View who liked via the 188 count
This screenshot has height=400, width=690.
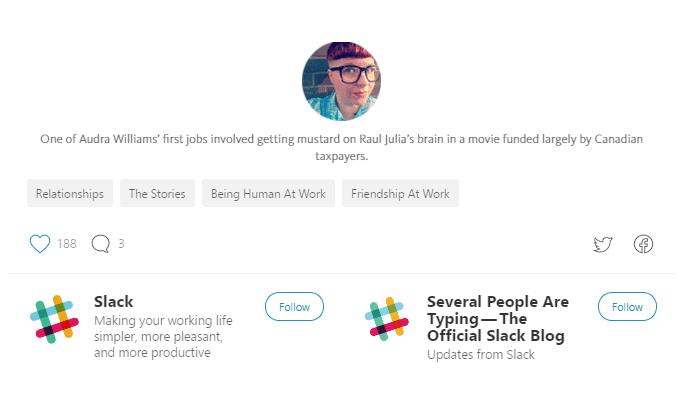pyautogui.click(x=67, y=244)
